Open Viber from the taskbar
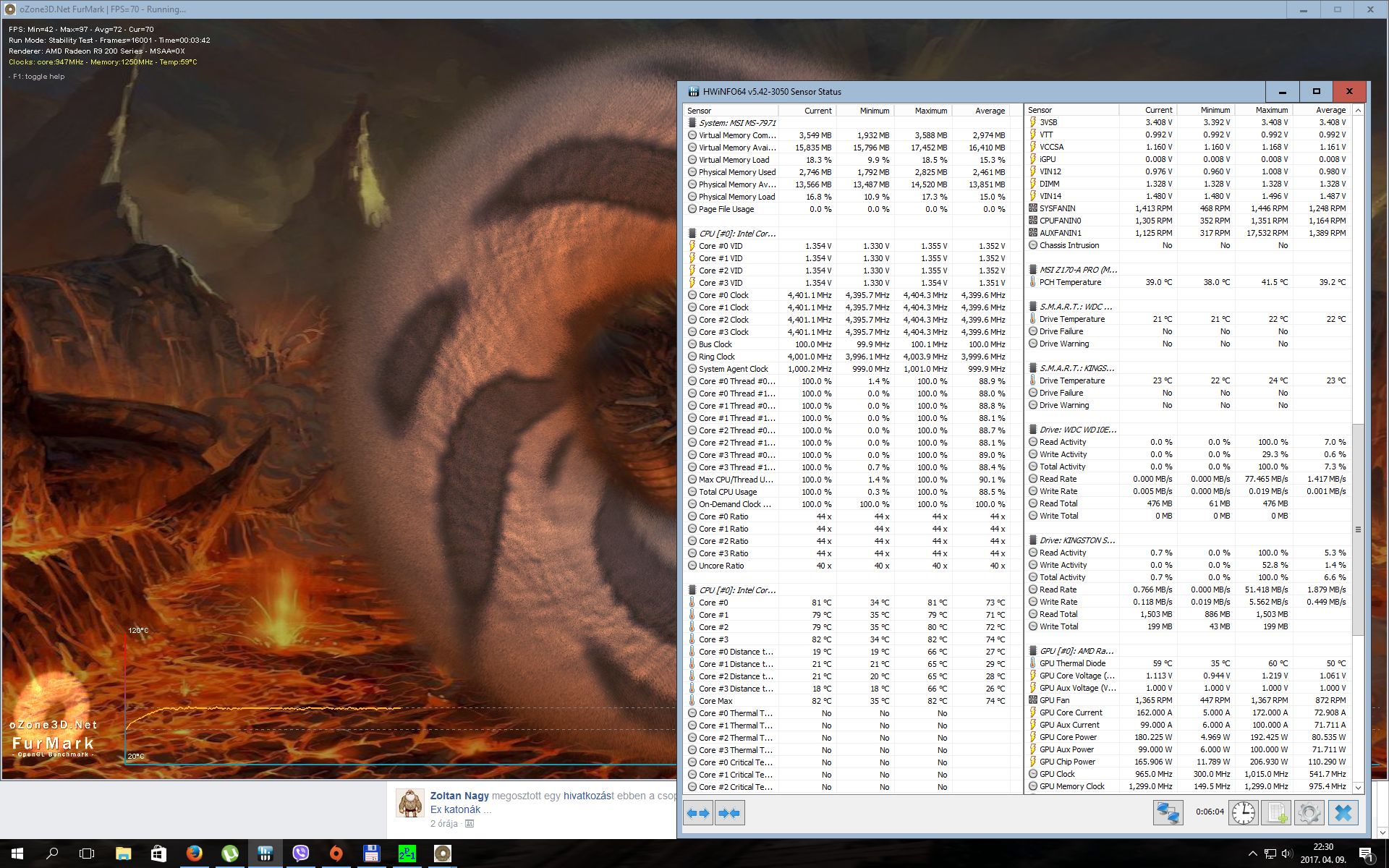Image resolution: width=1389 pixels, height=868 pixels. (300, 854)
